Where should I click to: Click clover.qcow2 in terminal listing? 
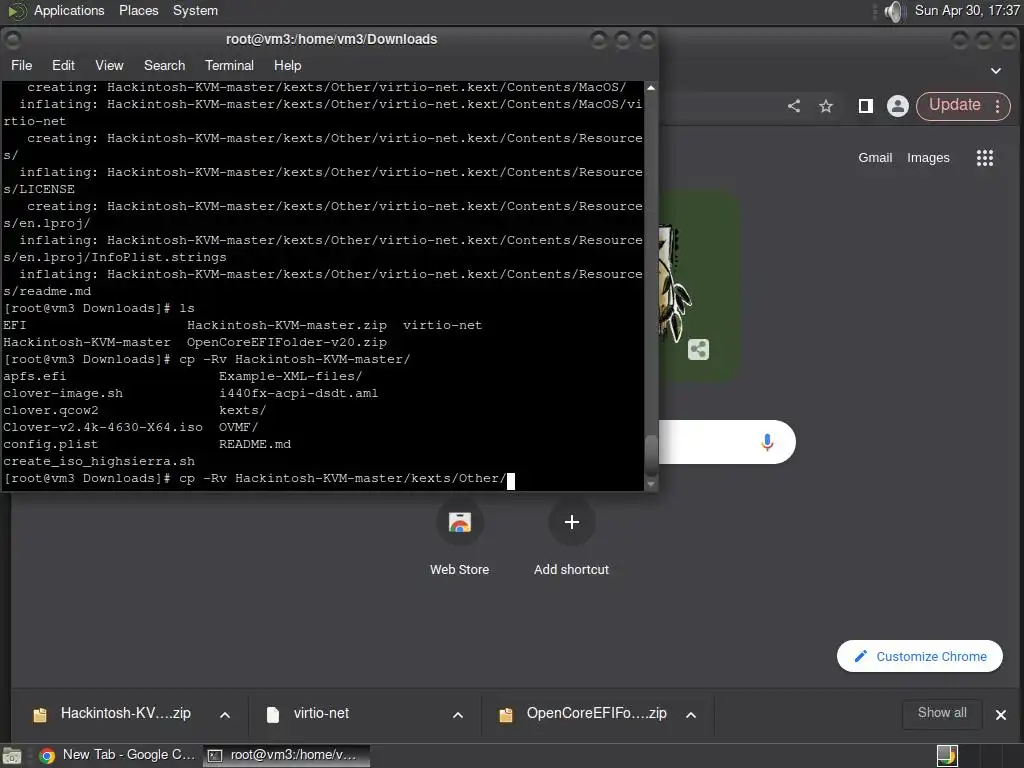point(51,410)
